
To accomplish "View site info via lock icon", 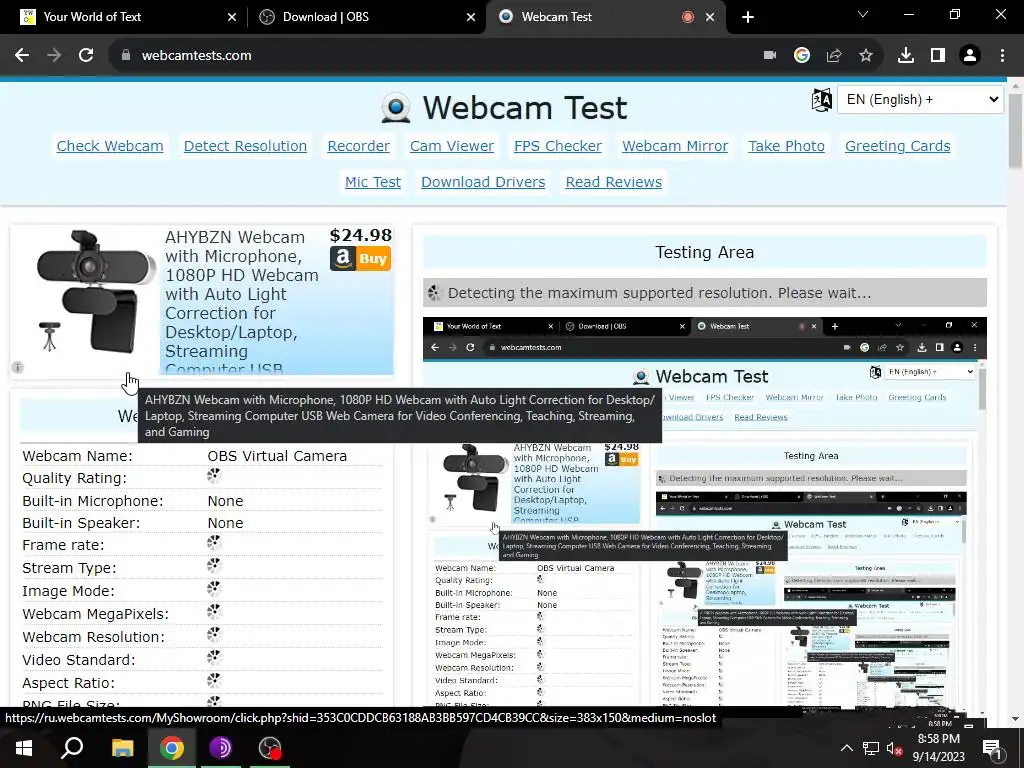I will click(x=126, y=56).
